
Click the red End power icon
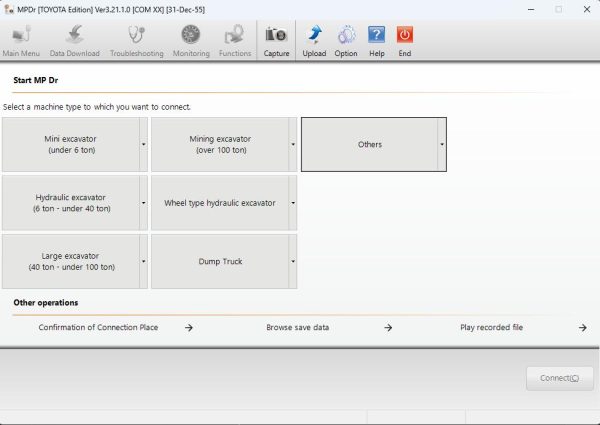point(404,41)
